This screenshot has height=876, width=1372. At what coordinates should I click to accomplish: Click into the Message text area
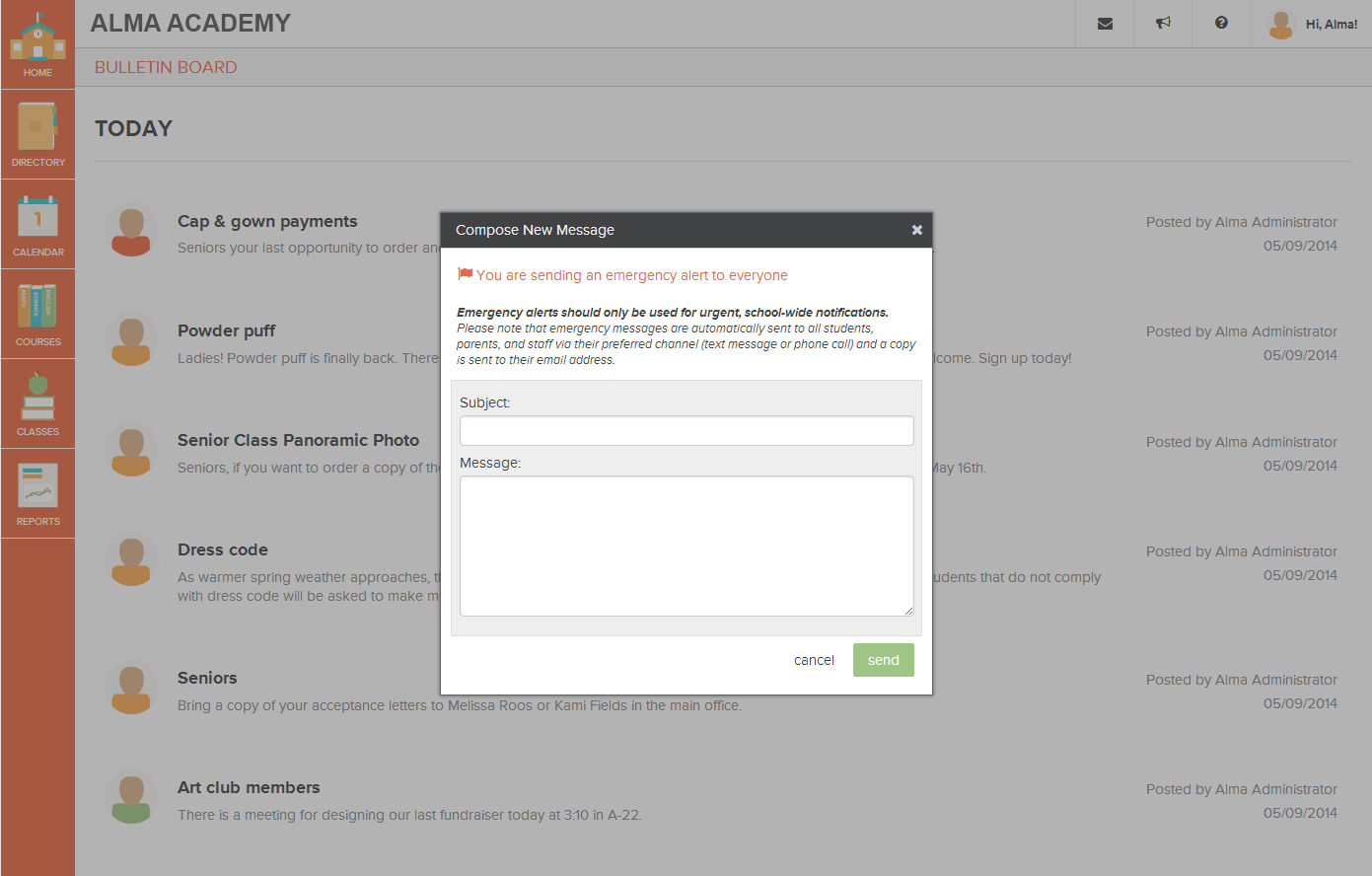coord(686,546)
